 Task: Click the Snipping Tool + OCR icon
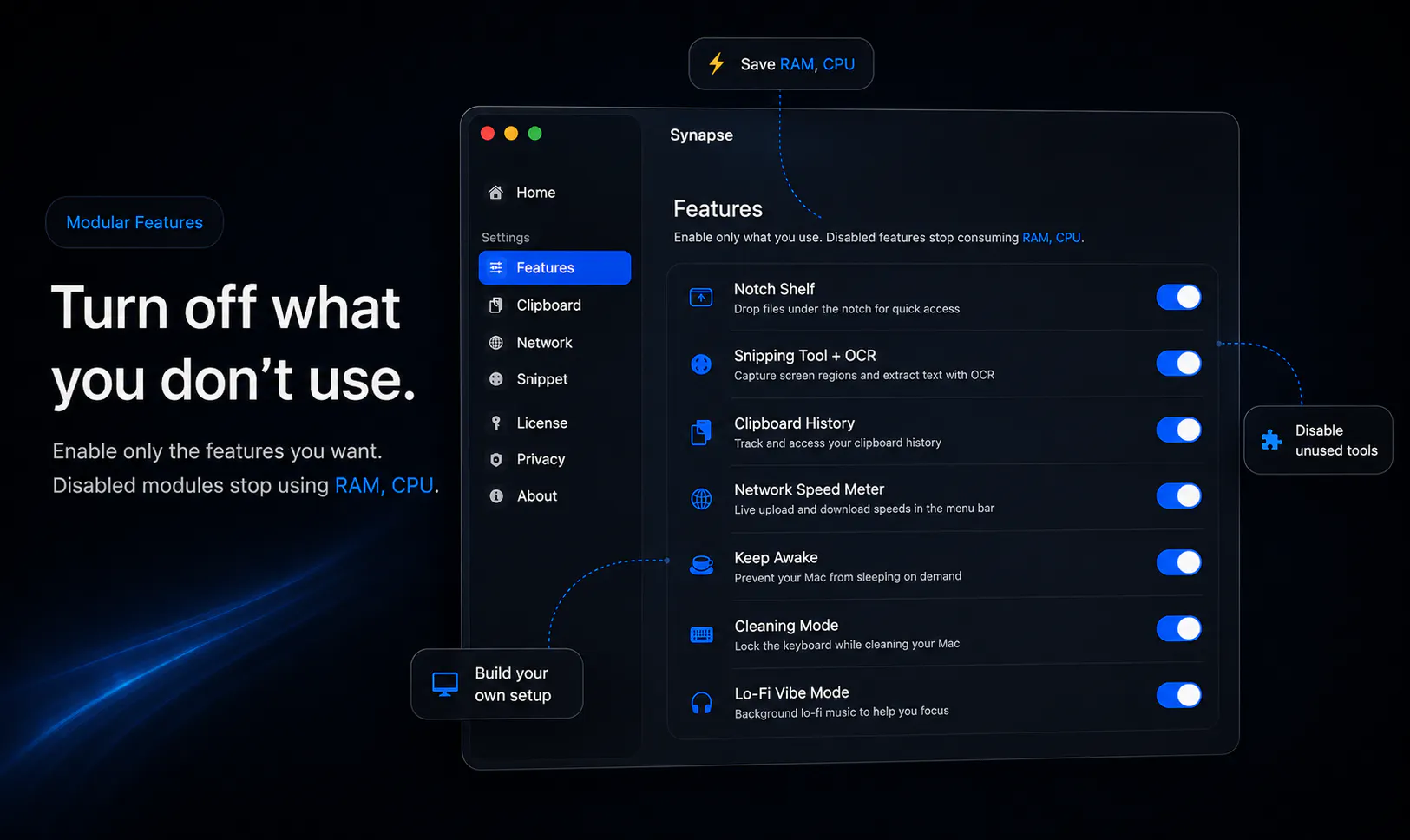[x=701, y=364]
